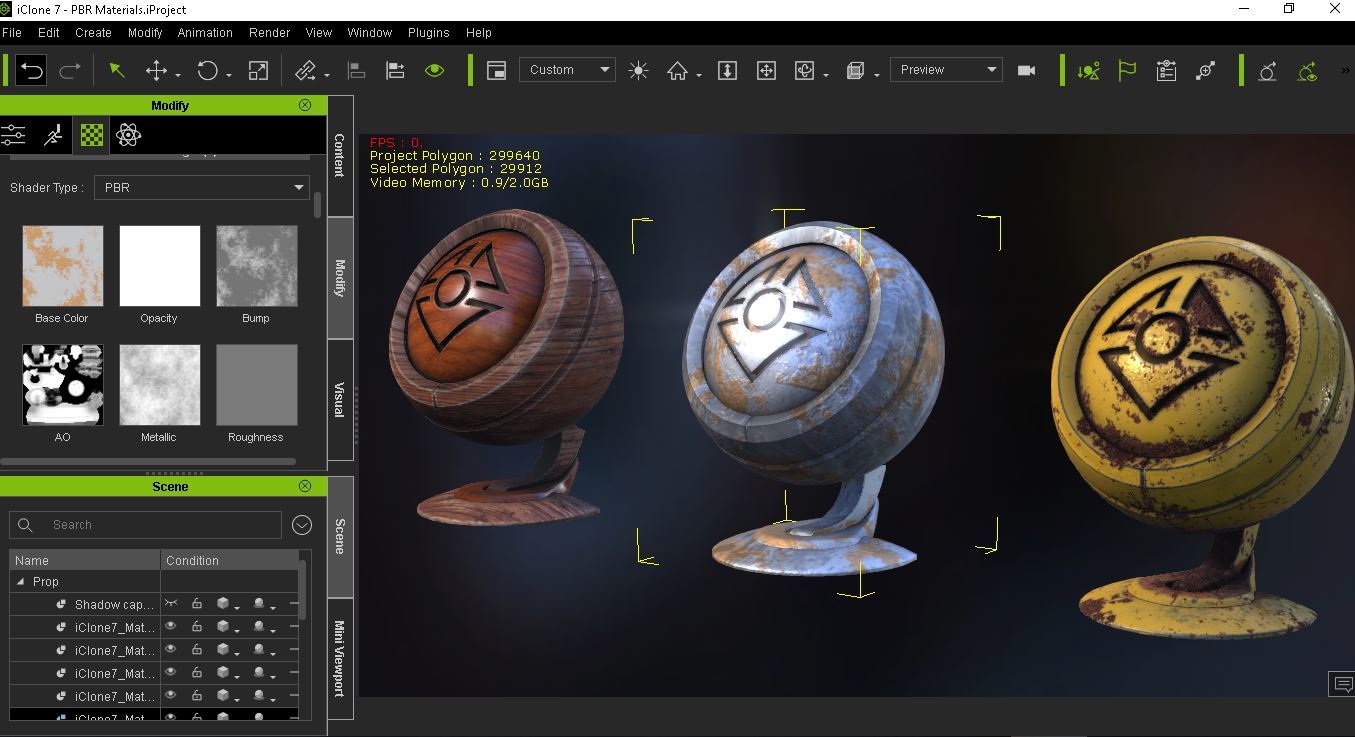Click the Redo arrow in toolbar
Viewport: 1355px width, 737px height.
pyautogui.click(x=70, y=70)
